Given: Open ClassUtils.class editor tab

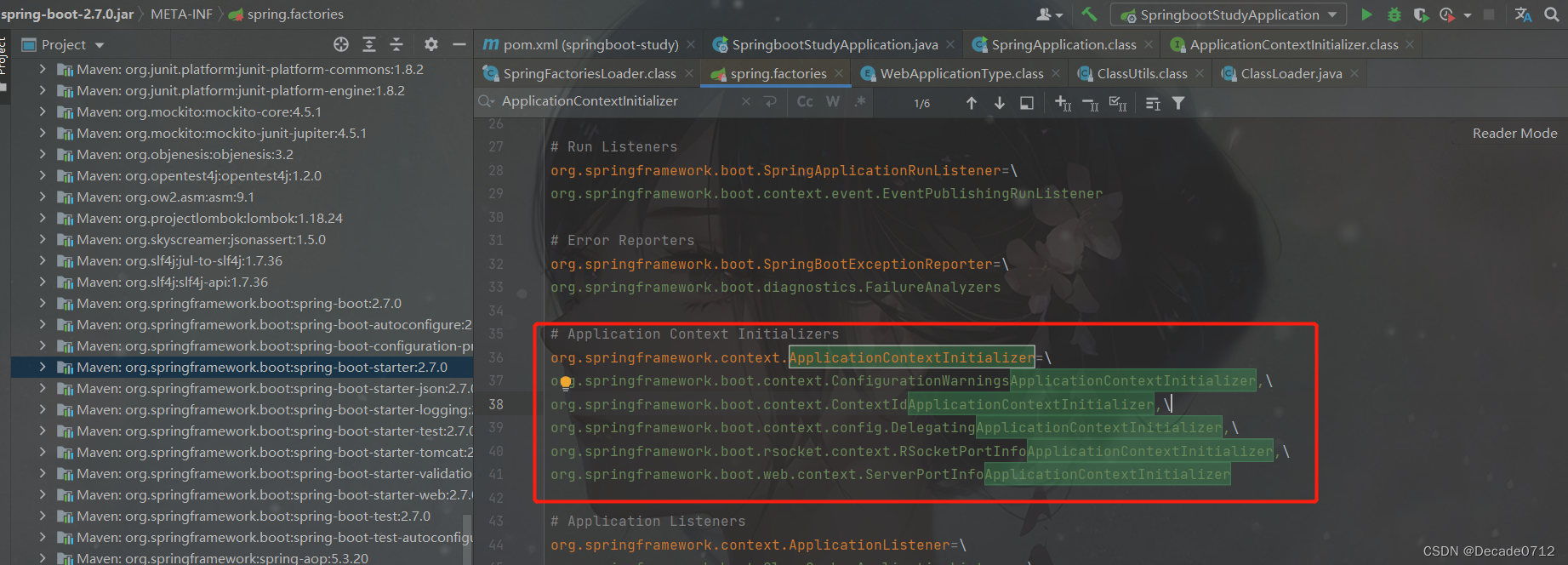Looking at the screenshot, I should [x=1142, y=73].
